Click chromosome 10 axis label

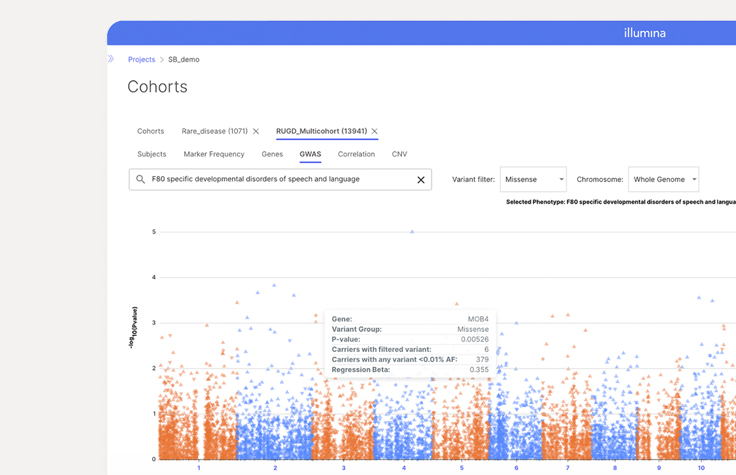click(x=701, y=468)
